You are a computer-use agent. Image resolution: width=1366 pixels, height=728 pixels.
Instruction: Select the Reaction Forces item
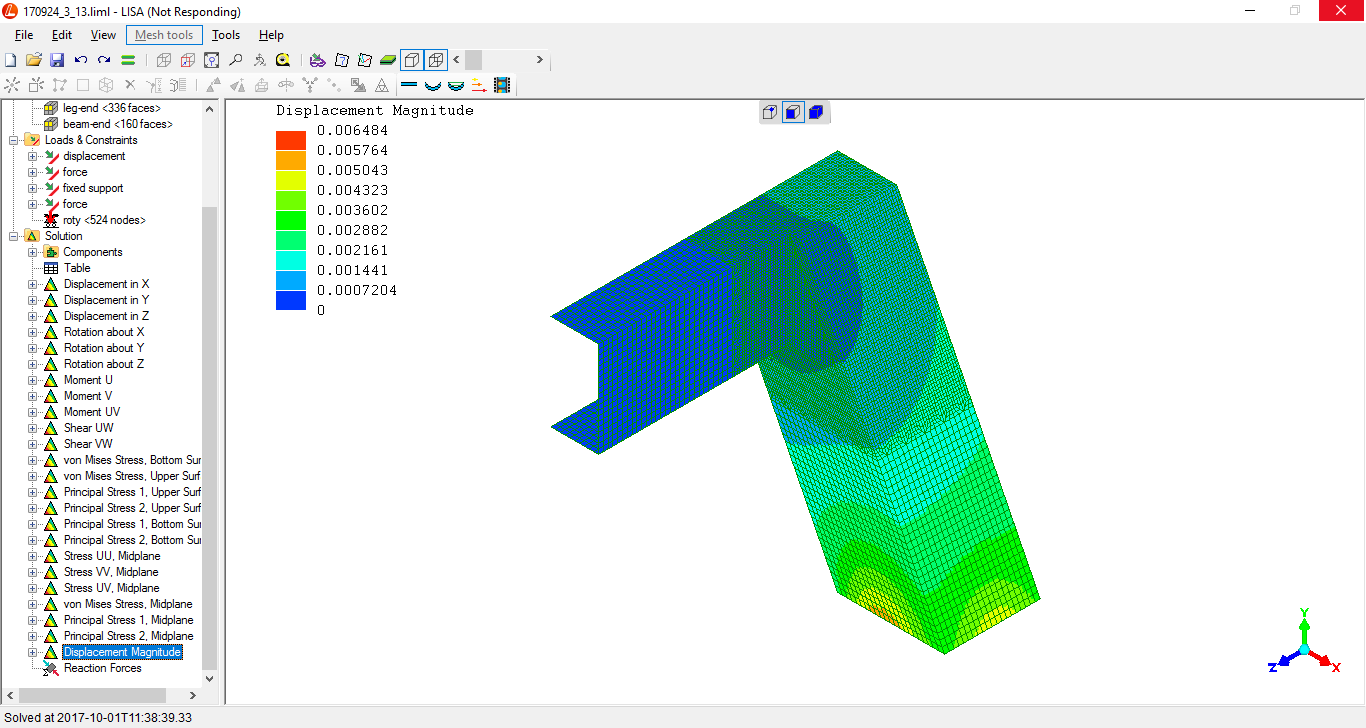pyautogui.click(x=102, y=668)
